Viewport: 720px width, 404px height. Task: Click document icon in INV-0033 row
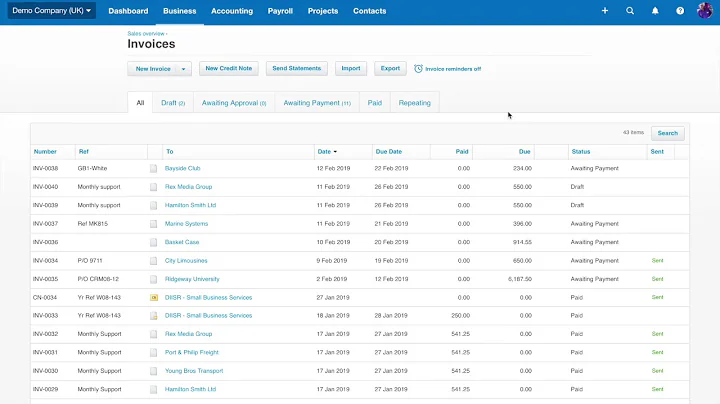[x=153, y=316]
